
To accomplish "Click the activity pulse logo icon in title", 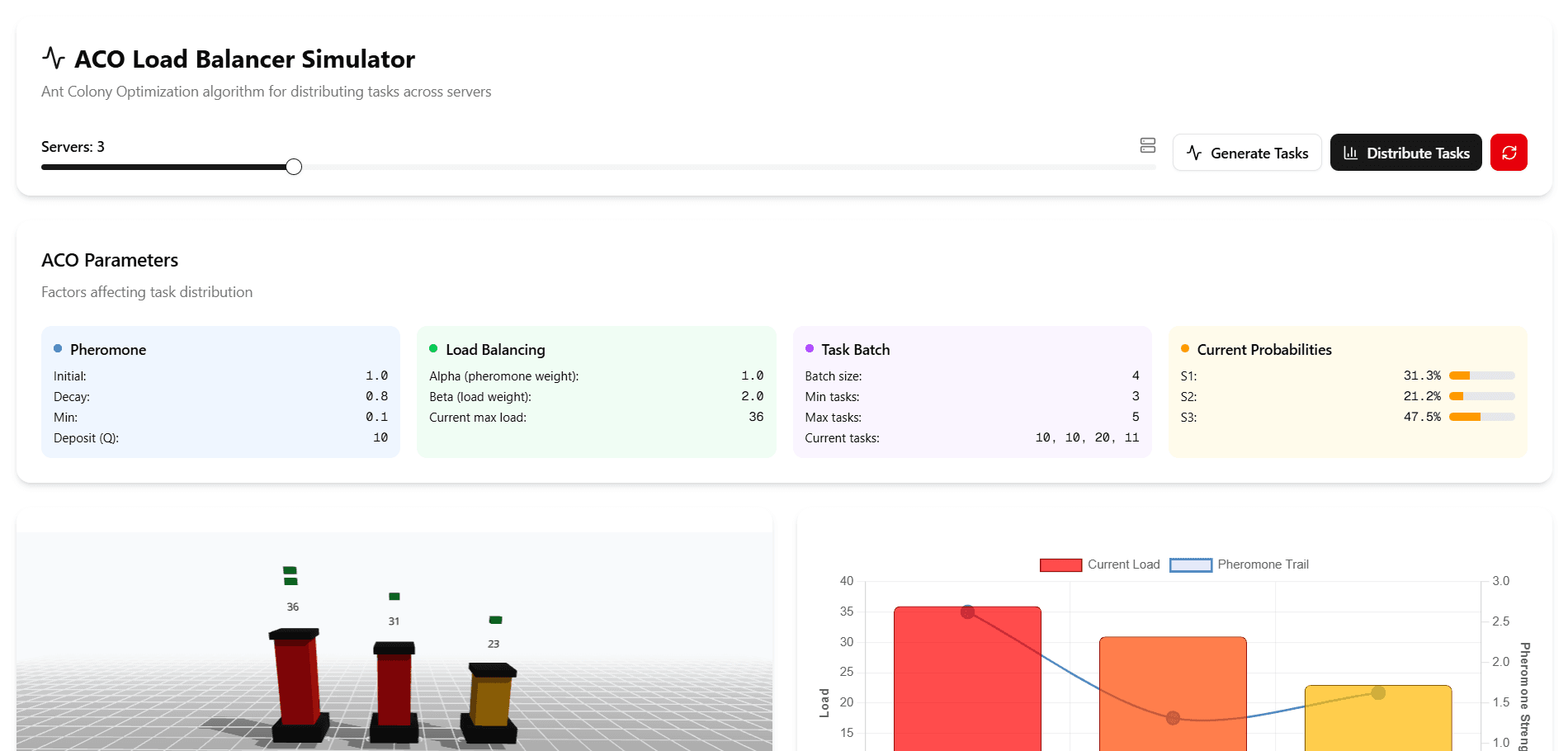I will [54, 58].
